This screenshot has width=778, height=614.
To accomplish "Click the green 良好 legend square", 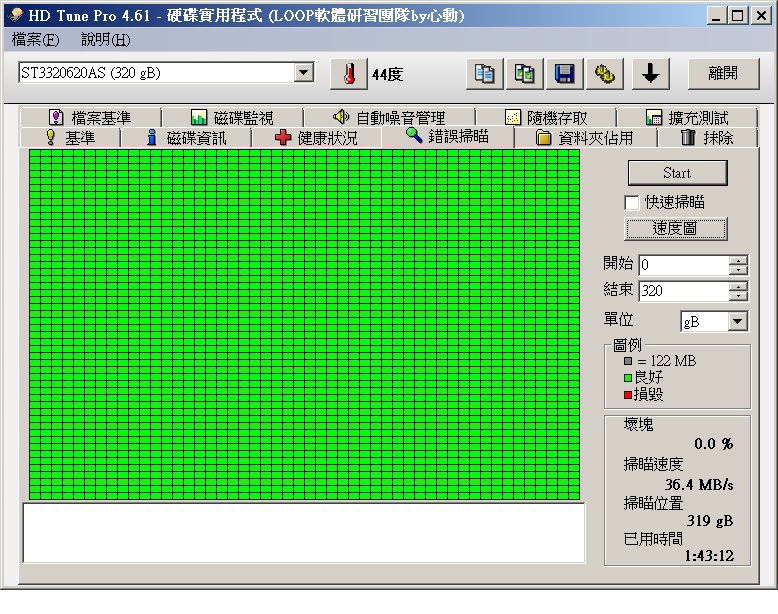I will [628, 378].
